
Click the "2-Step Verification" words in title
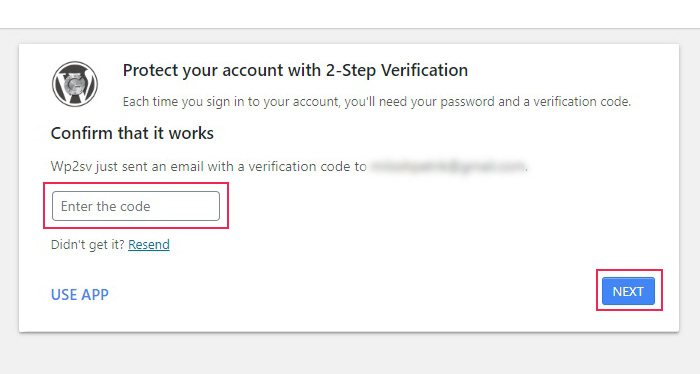[396, 71]
